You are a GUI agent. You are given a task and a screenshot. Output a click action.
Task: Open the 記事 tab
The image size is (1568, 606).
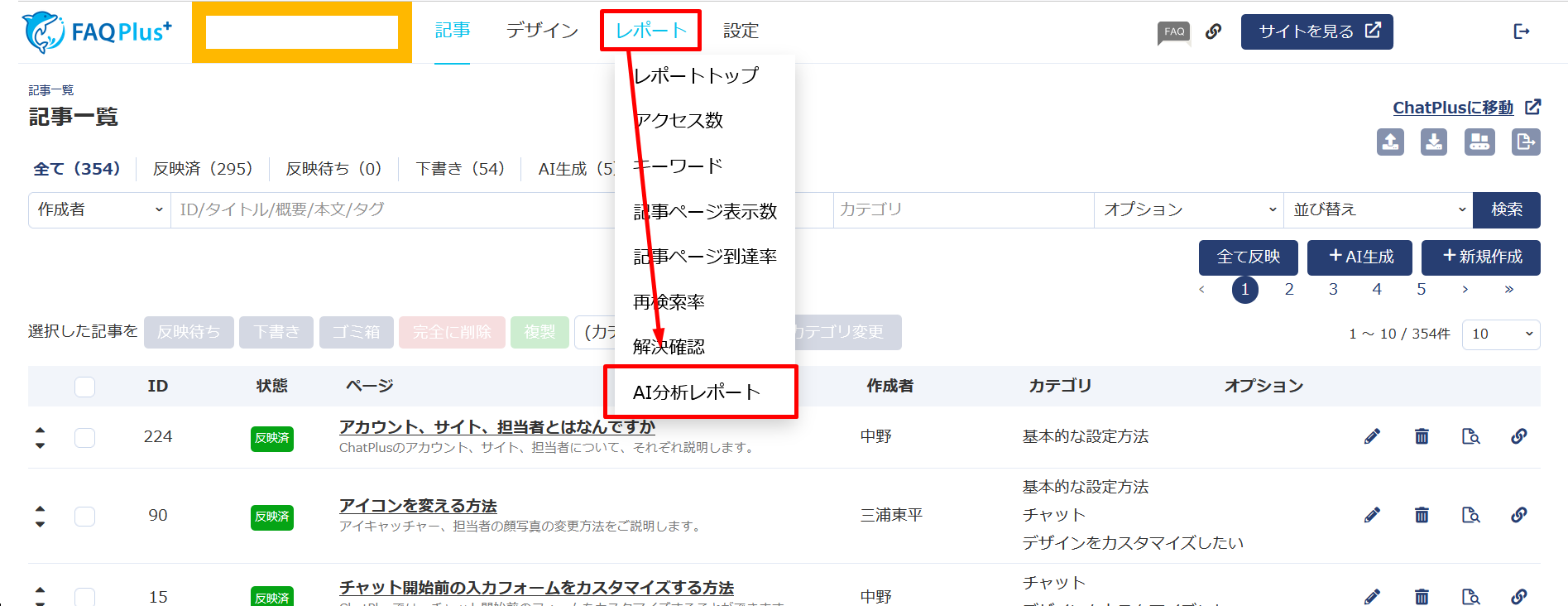(453, 31)
